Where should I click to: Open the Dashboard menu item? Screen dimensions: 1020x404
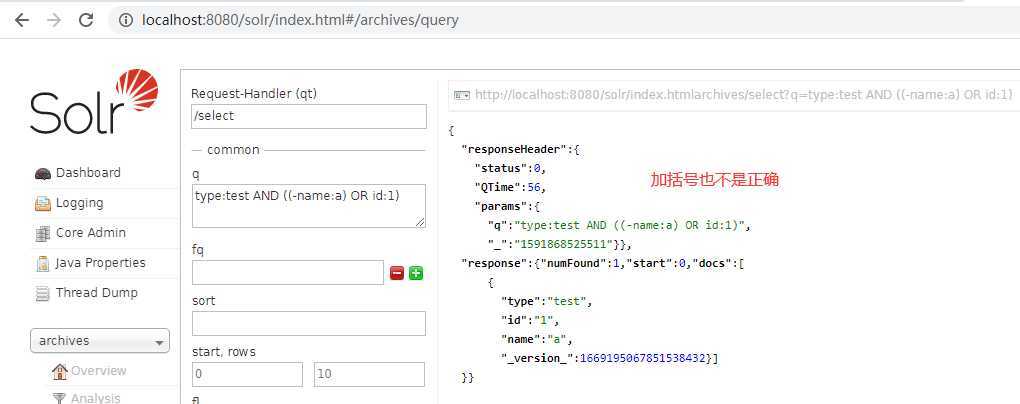[x=87, y=173]
